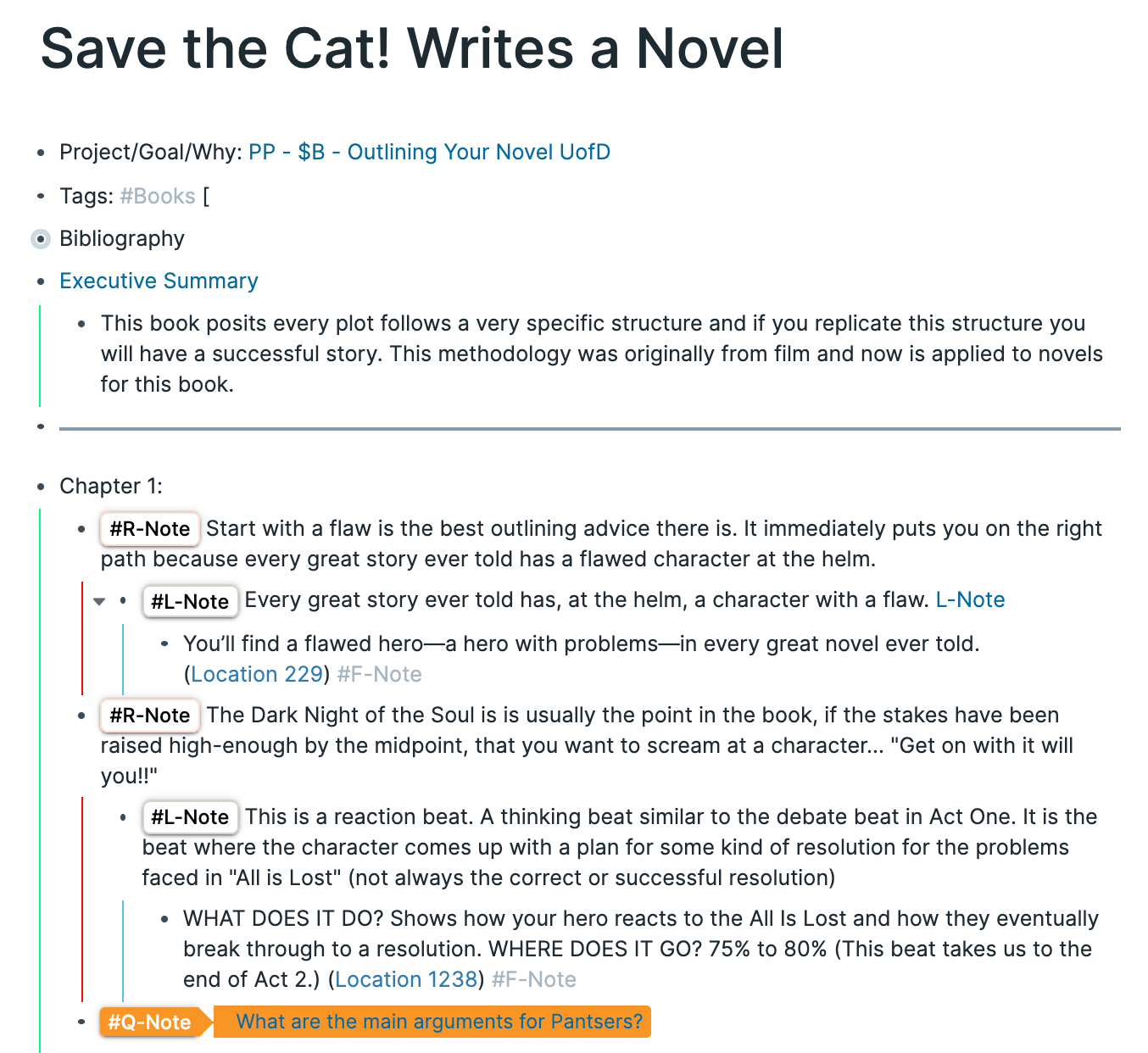Click the bullet beside Project/Goal/Why
The width and height of the screenshot is (1148, 1053).
coord(40,153)
